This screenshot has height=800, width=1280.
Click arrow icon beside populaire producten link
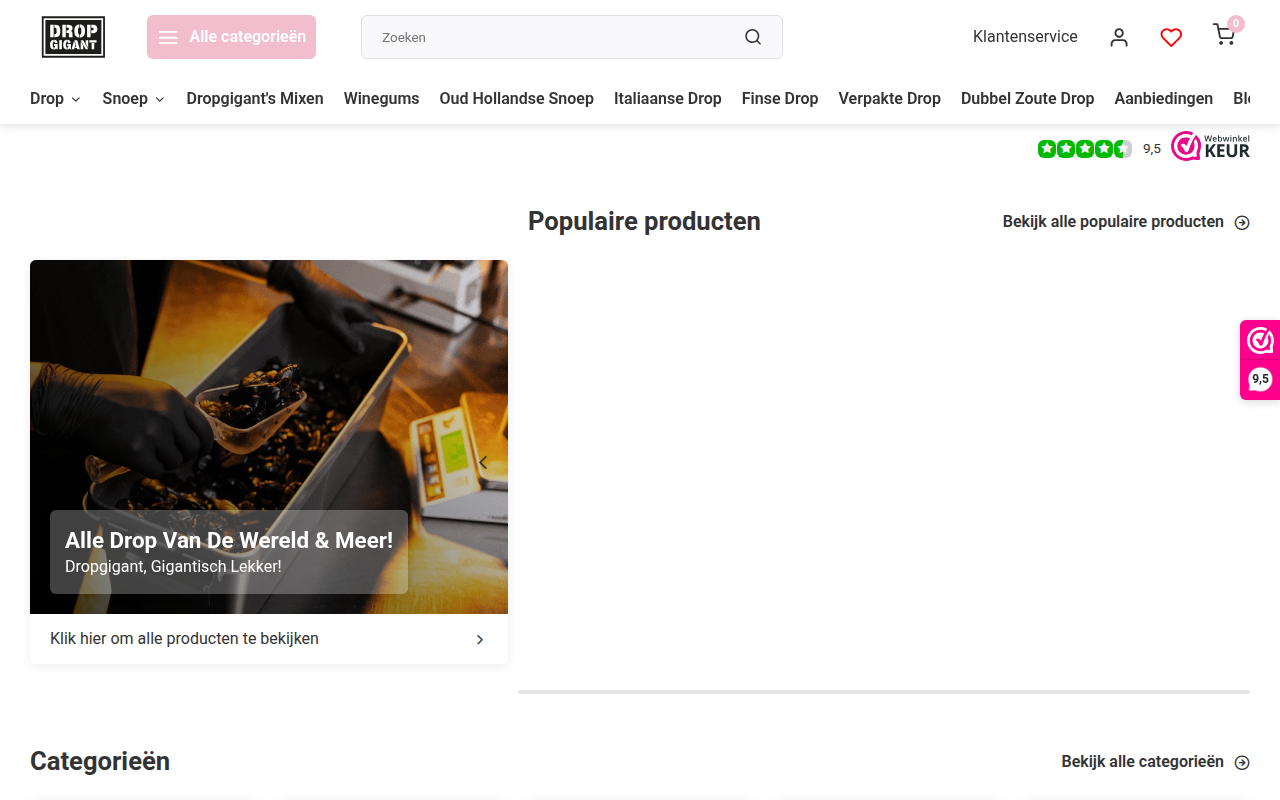pyautogui.click(x=1242, y=222)
